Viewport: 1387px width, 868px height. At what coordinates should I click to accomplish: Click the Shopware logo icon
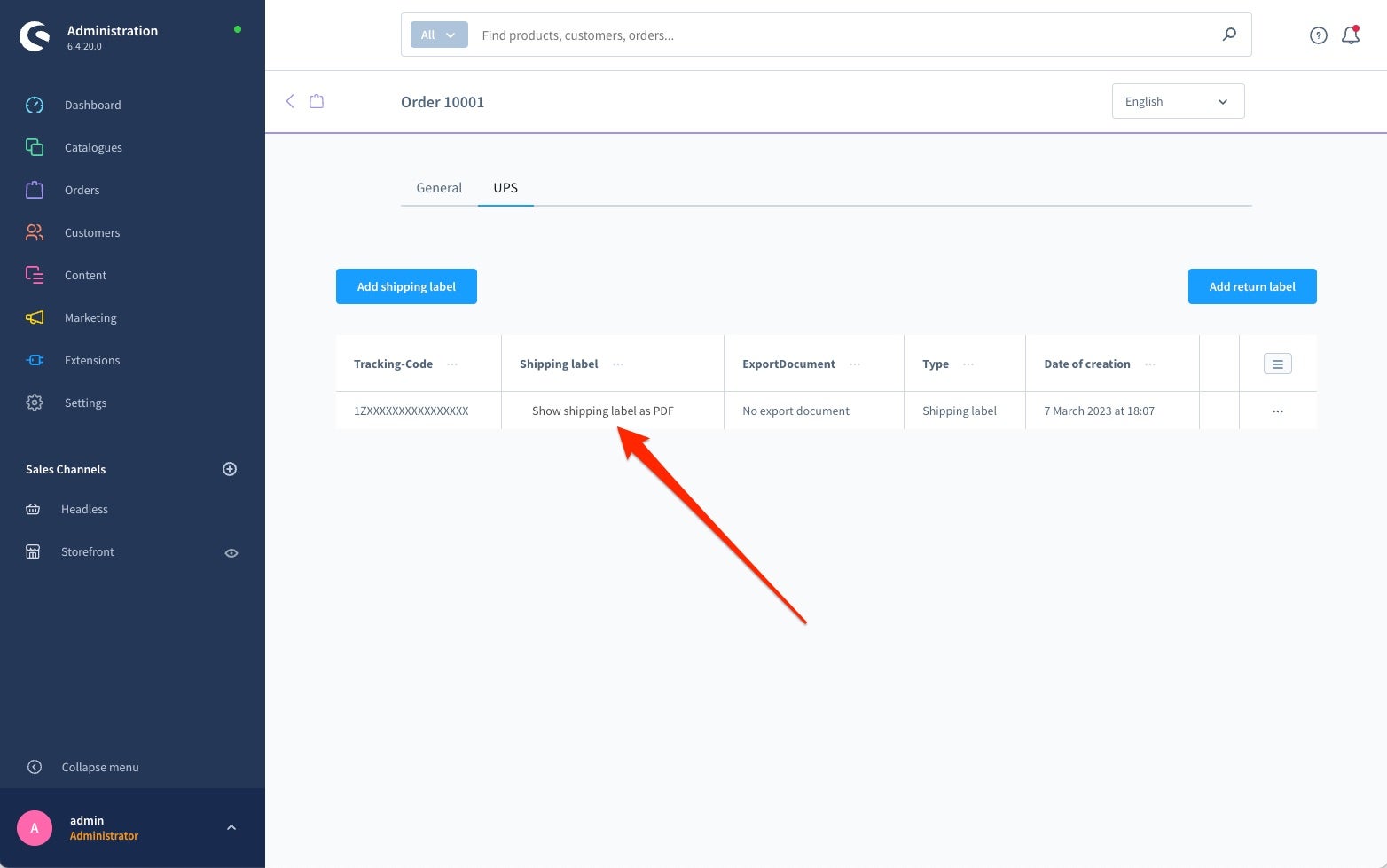coord(35,36)
